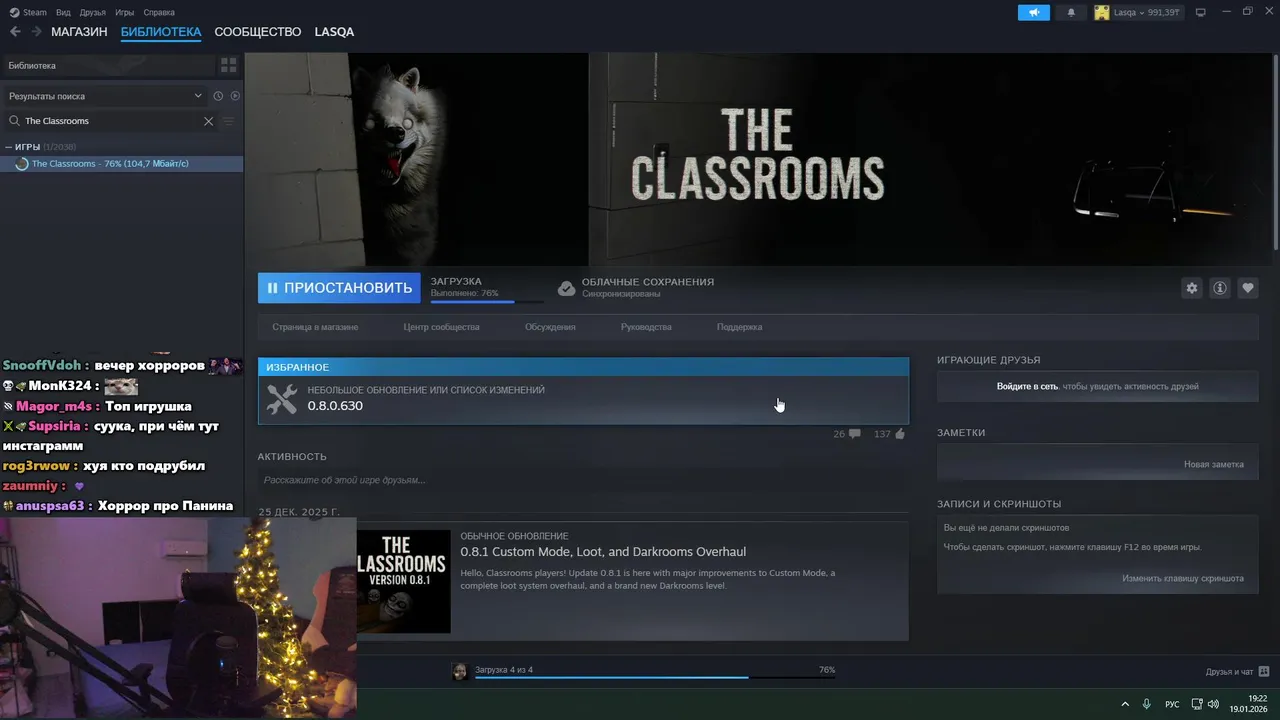Click the activity post input field

tap(583, 480)
